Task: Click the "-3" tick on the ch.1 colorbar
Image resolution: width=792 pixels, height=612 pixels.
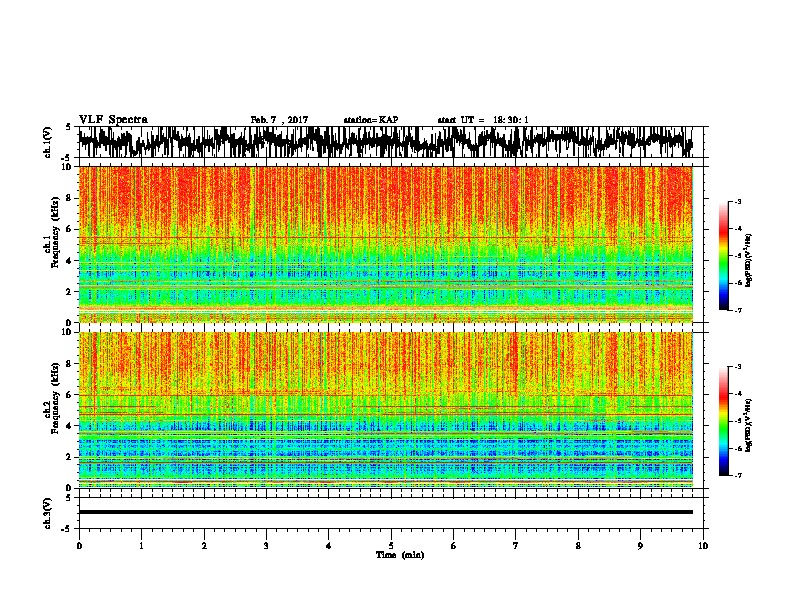Action: pos(738,202)
